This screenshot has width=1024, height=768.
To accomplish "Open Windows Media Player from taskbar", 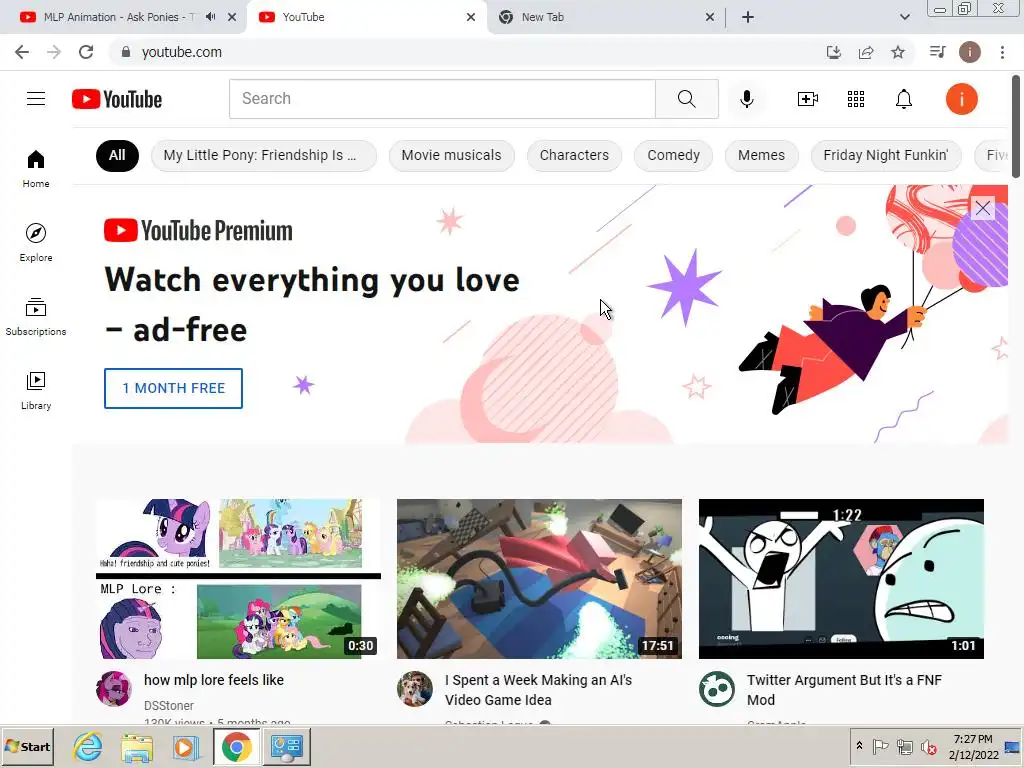I will 185,746.
